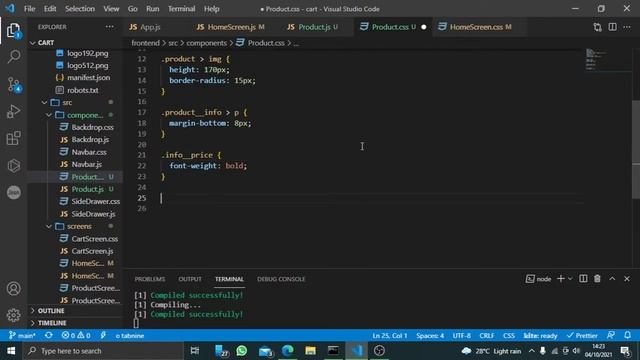
Task: Click the Prettier status item
Action: 582,336
